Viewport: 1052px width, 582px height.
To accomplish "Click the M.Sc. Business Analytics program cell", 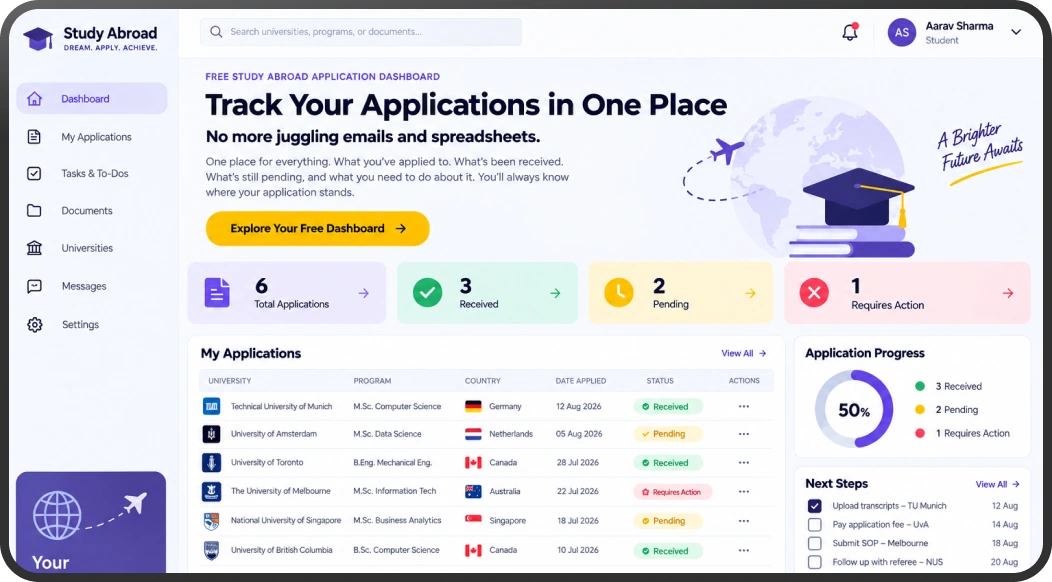I will 397,520.
